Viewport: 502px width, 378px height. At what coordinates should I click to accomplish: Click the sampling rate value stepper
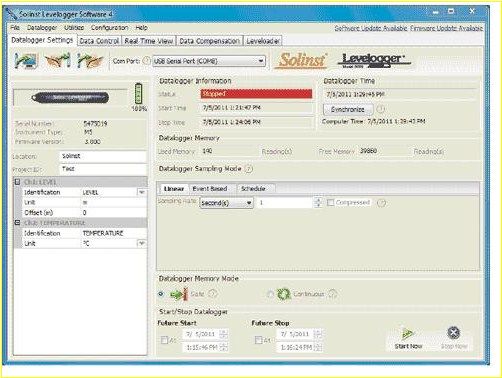[x=318, y=202]
